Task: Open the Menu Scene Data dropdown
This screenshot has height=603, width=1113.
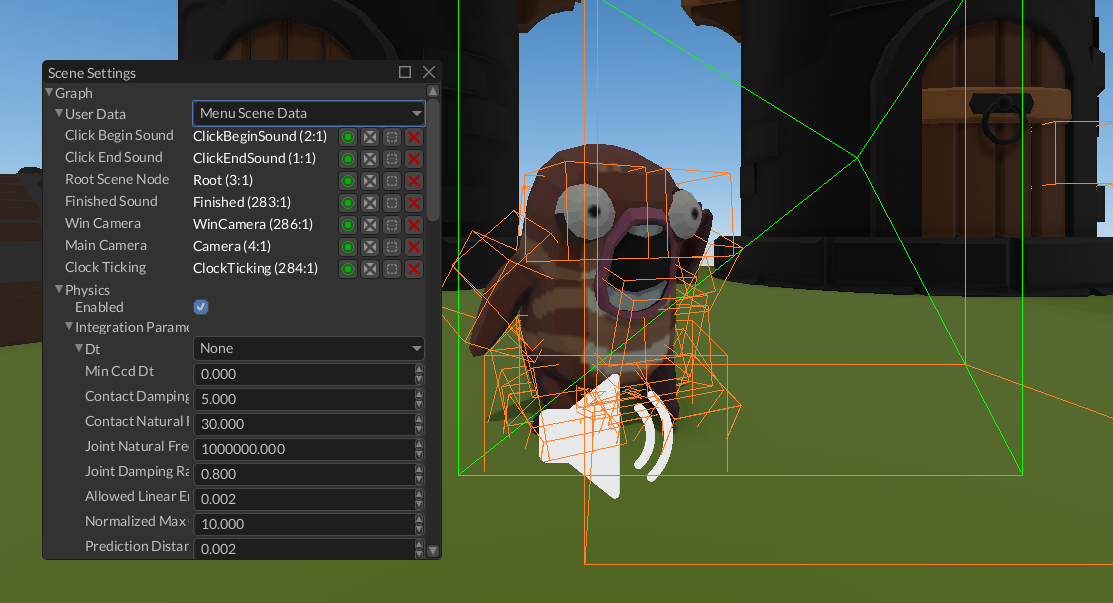Action: click(x=308, y=113)
